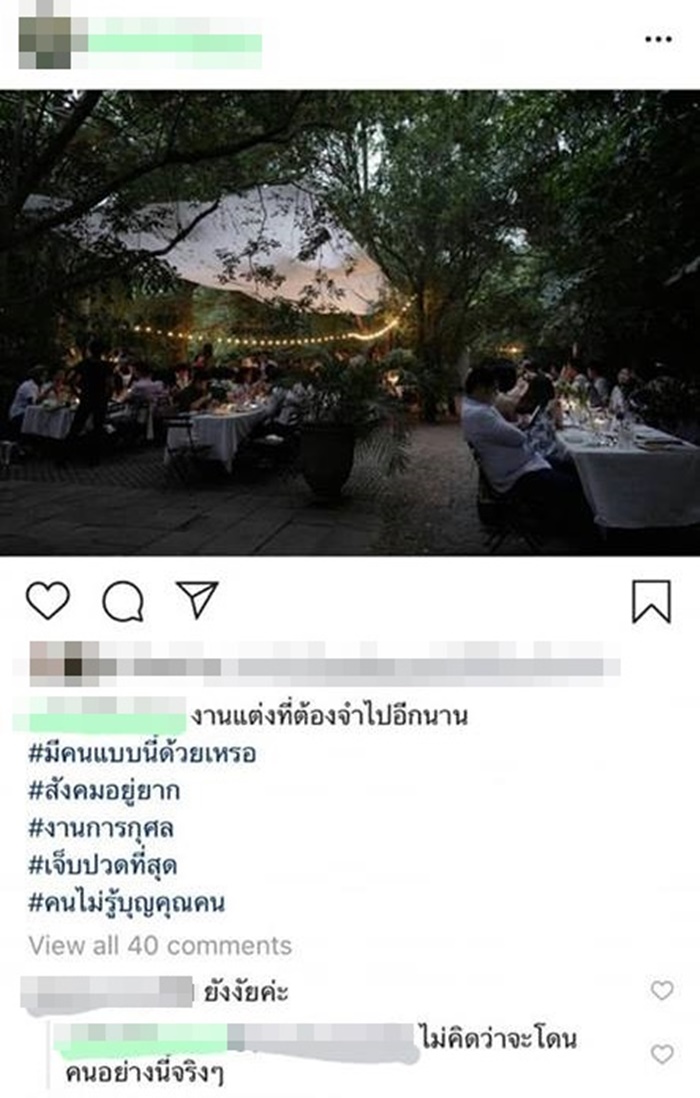Open the blurred profile avatar in the post header

pyautogui.click(x=45, y=42)
